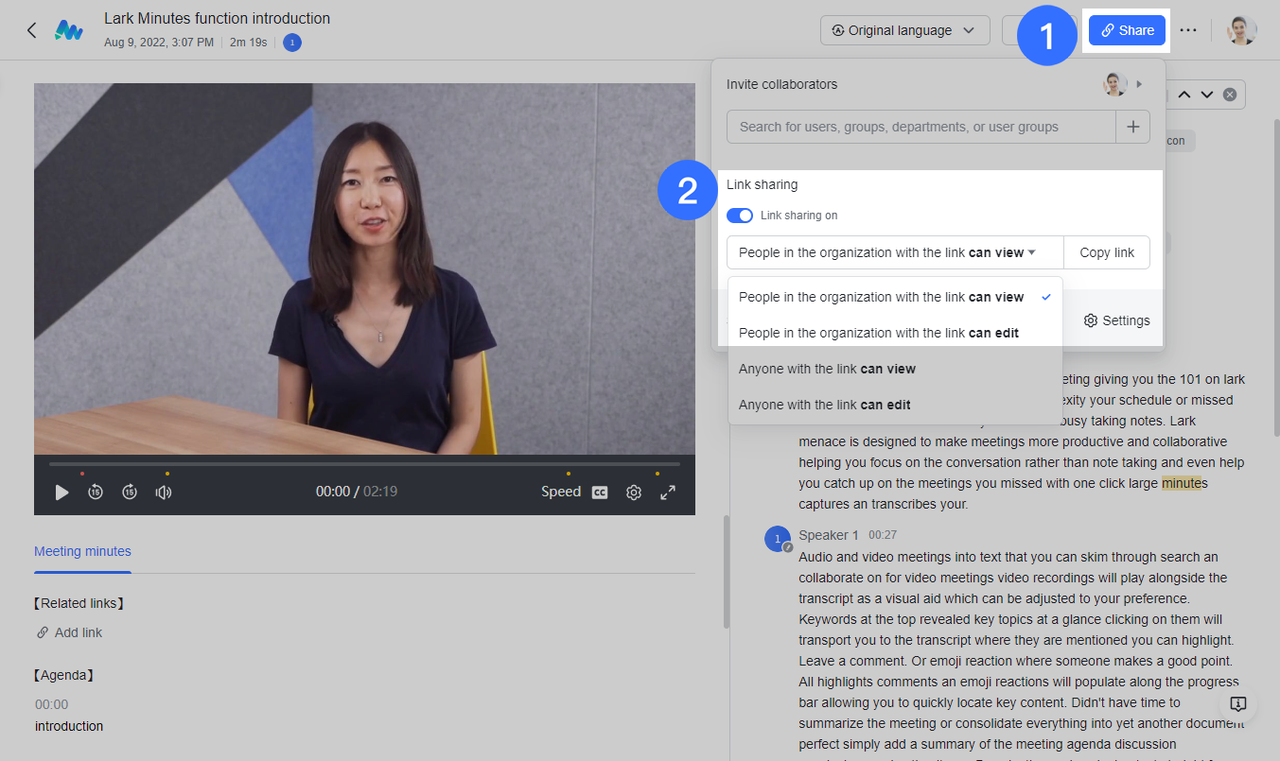Open video player settings gear
This screenshot has width=1280, height=761.
click(633, 492)
